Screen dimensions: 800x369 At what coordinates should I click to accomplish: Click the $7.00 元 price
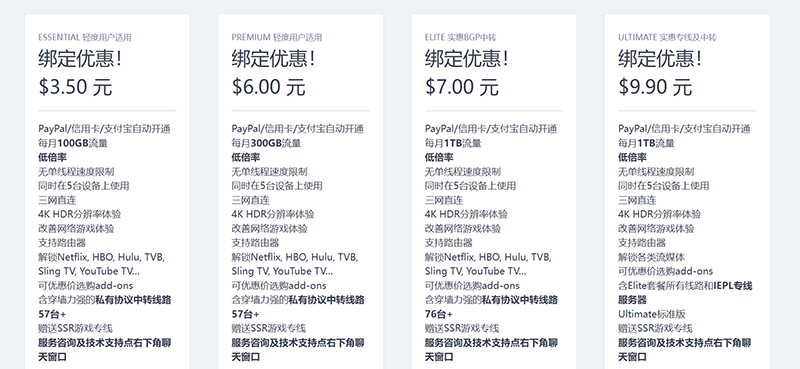click(x=462, y=87)
